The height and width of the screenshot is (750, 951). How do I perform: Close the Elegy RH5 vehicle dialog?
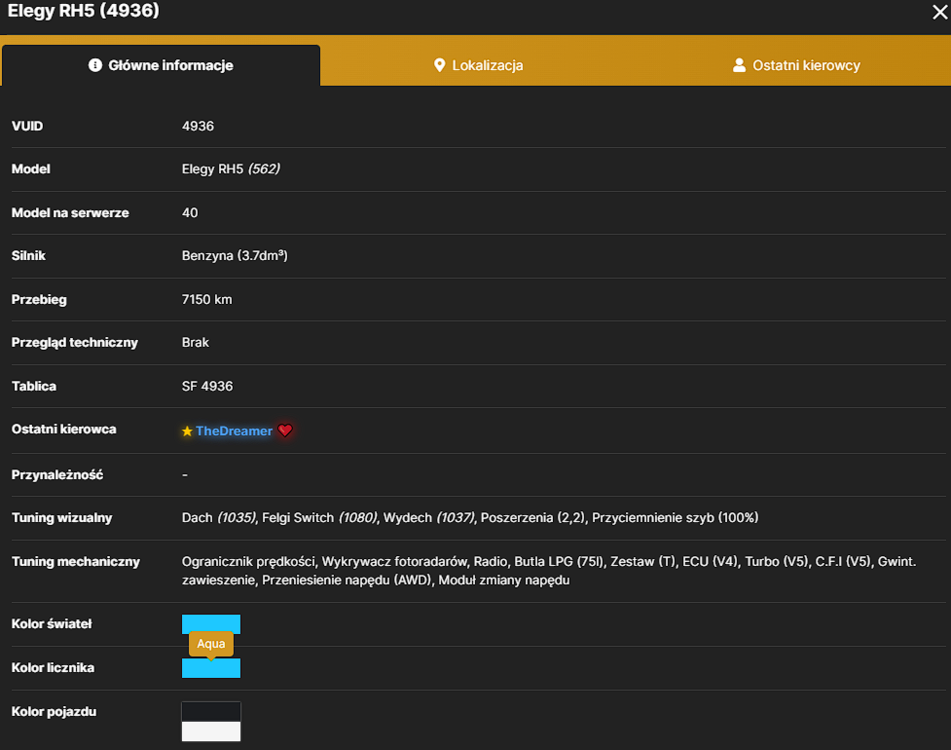939,12
